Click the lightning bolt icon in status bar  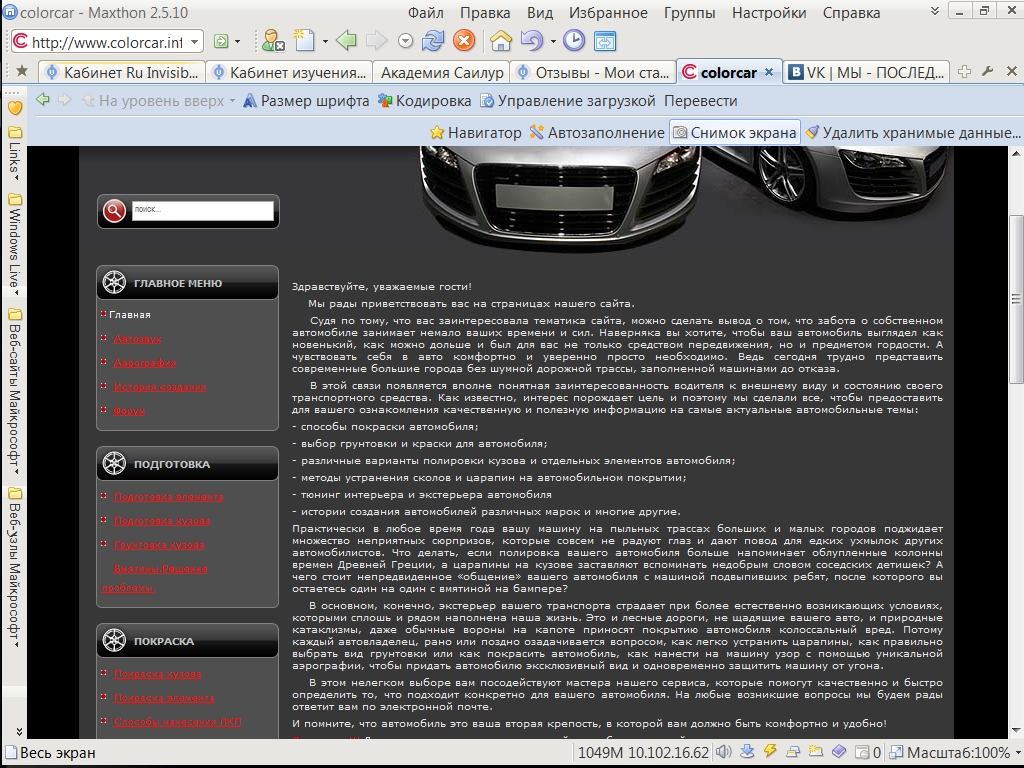pyautogui.click(x=770, y=752)
